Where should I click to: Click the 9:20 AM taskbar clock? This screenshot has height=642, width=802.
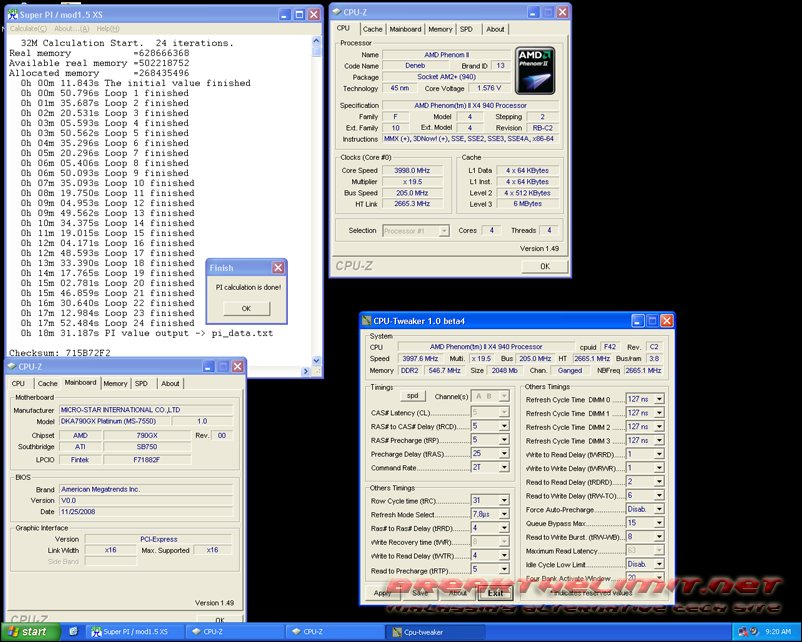click(x=778, y=632)
